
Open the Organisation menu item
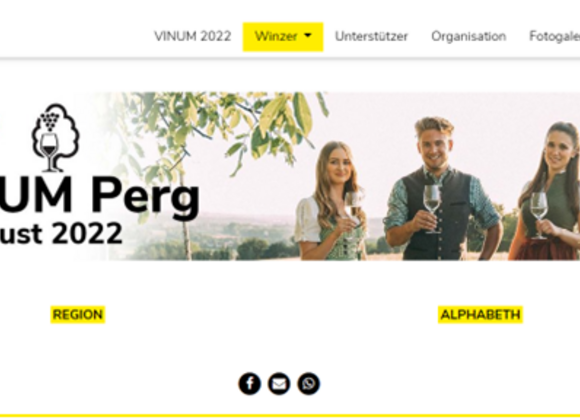469,36
